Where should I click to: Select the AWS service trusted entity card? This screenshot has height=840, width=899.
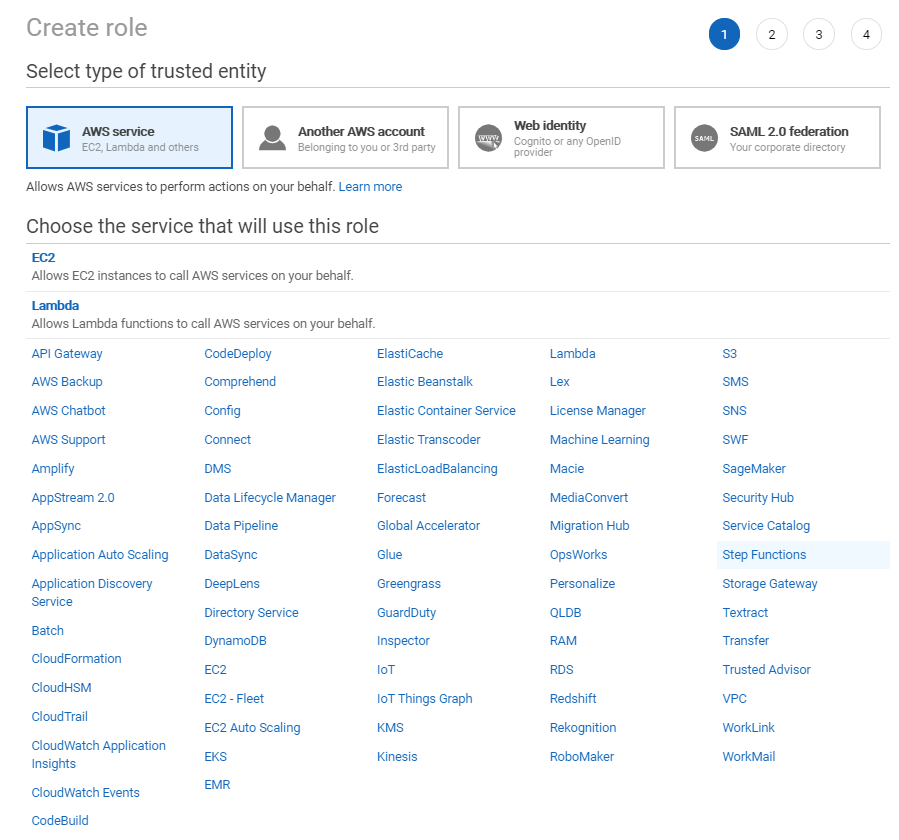[x=130, y=138]
